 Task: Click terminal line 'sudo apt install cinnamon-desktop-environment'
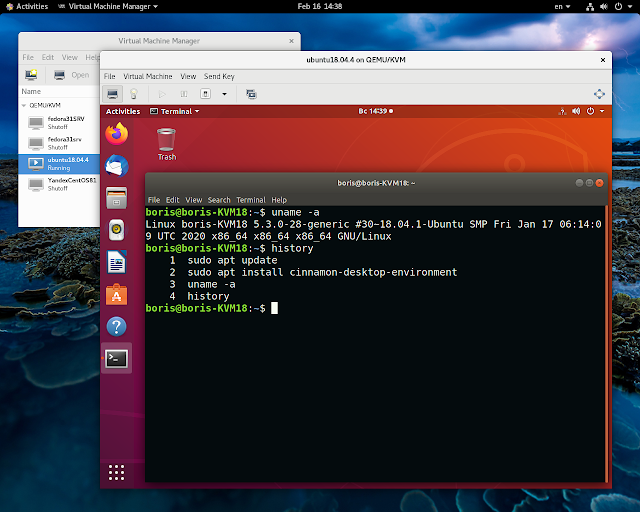tap(322, 272)
